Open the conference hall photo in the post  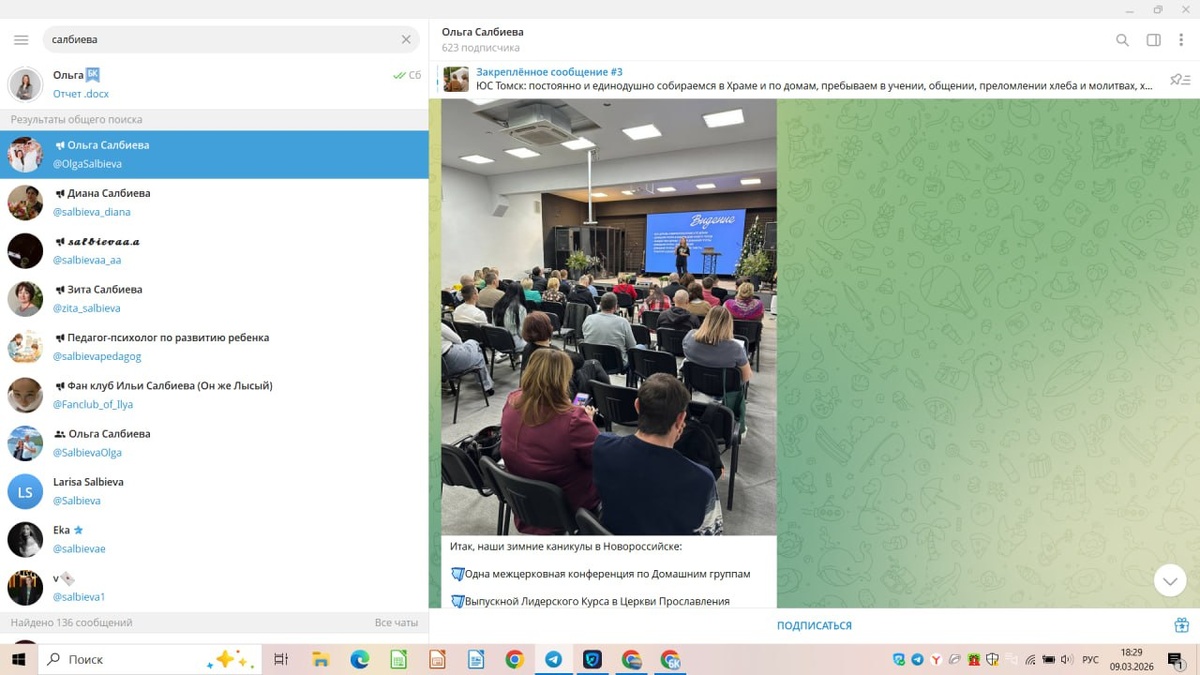click(x=609, y=316)
